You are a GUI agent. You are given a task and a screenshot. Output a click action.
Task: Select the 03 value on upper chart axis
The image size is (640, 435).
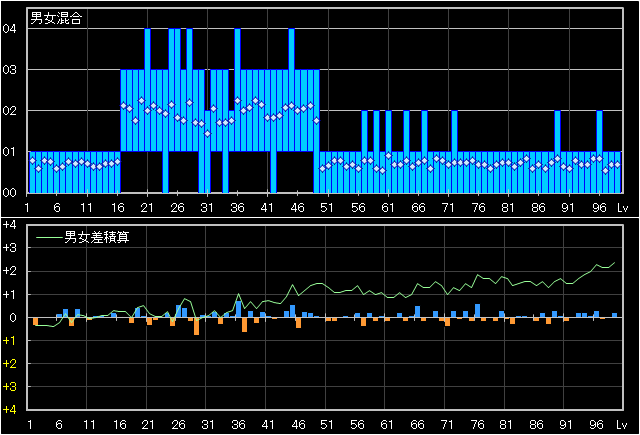[9, 70]
